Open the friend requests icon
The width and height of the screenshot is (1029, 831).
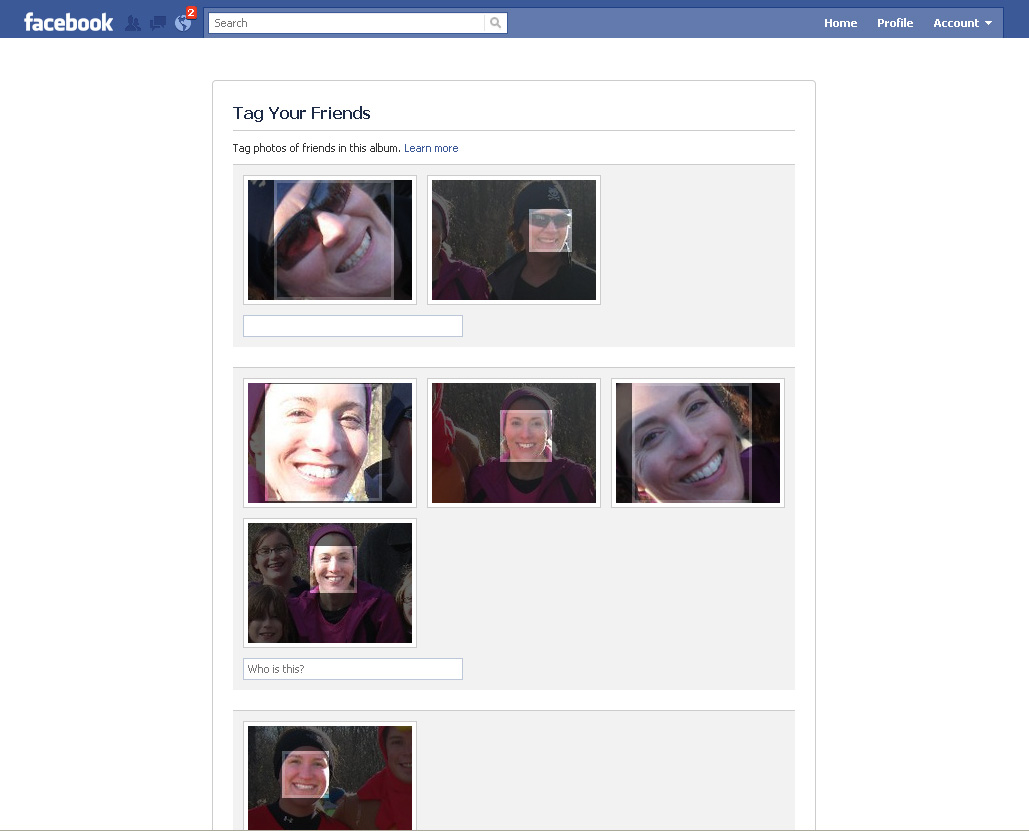(133, 24)
